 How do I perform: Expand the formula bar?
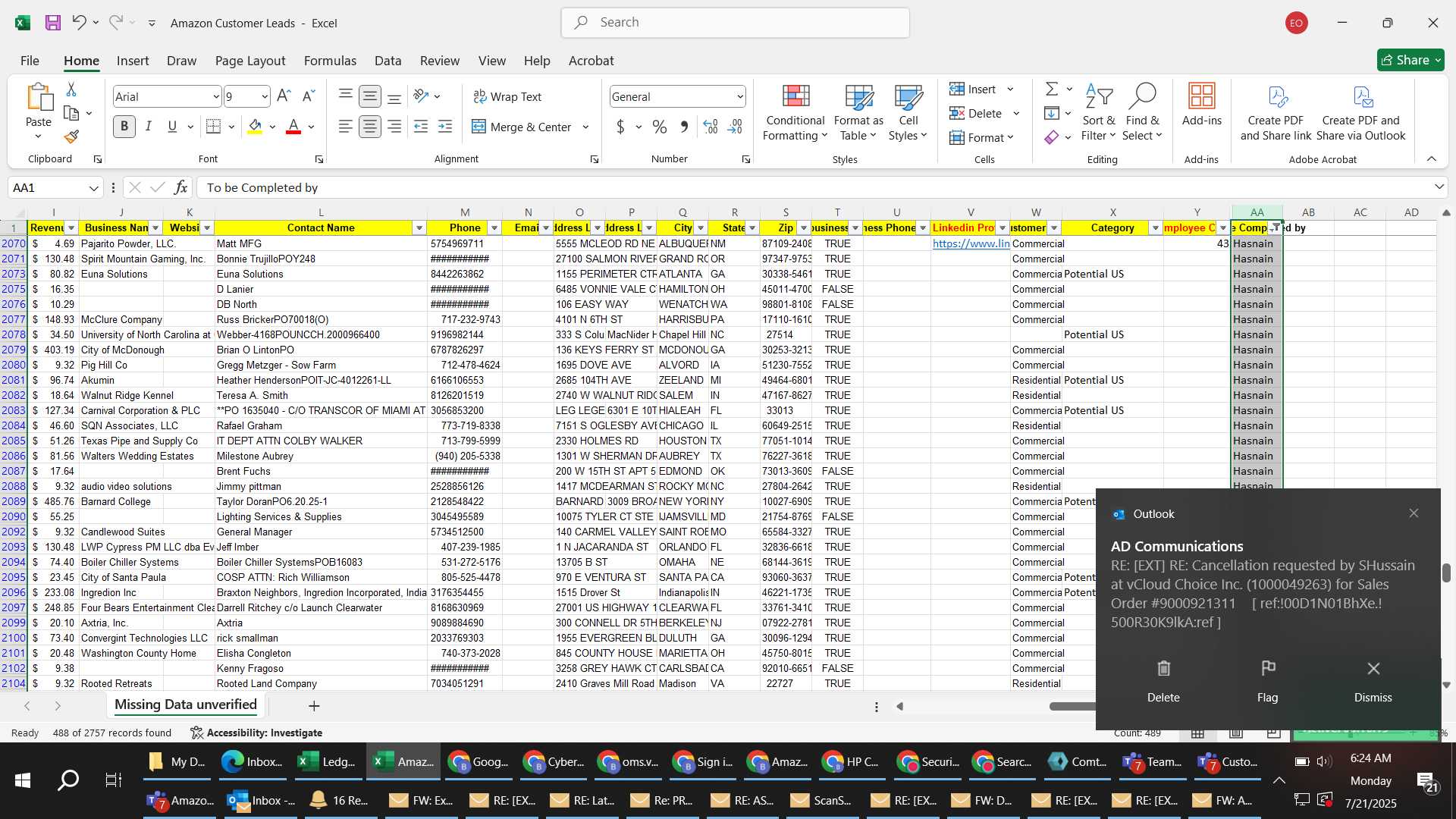pyautogui.click(x=1439, y=187)
